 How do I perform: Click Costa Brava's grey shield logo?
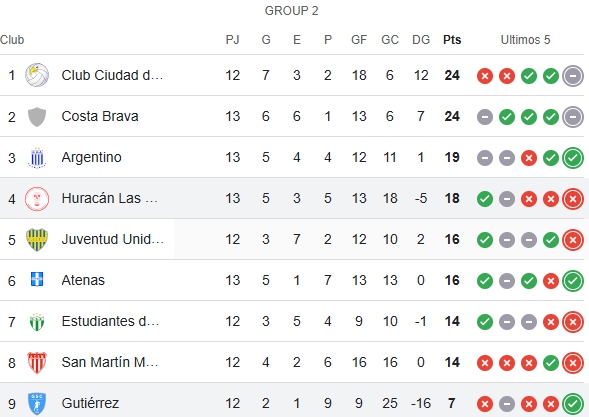point(37,116)
